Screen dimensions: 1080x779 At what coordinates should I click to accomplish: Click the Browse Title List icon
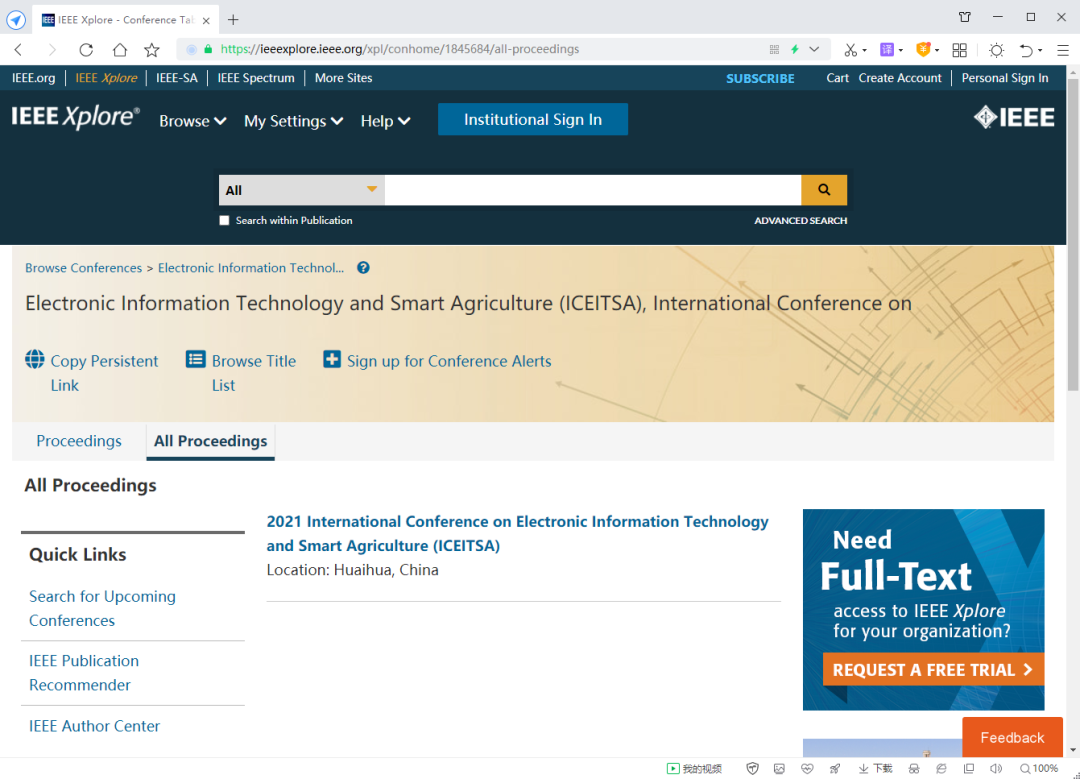click(196, 360)
